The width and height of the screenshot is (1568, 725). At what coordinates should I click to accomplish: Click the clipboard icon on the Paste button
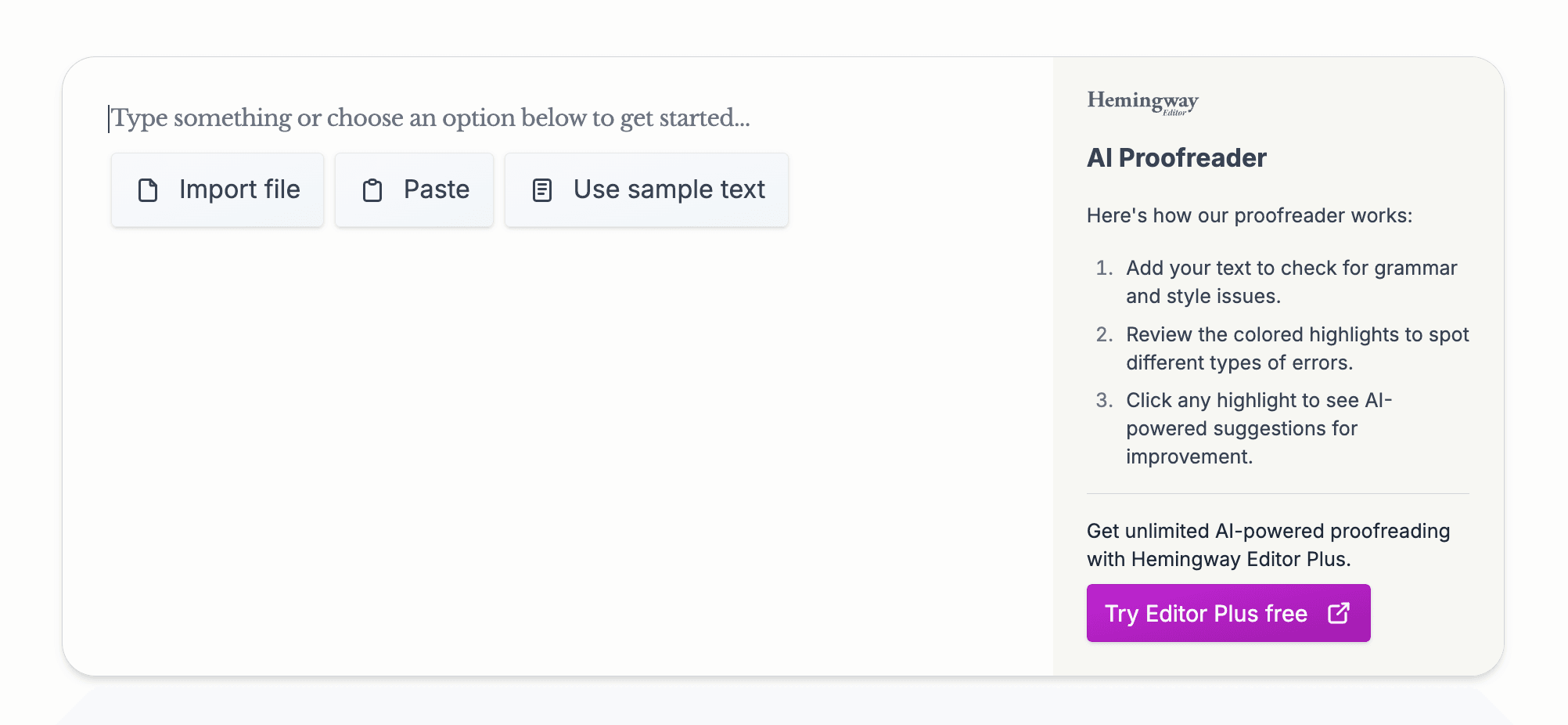372,190
